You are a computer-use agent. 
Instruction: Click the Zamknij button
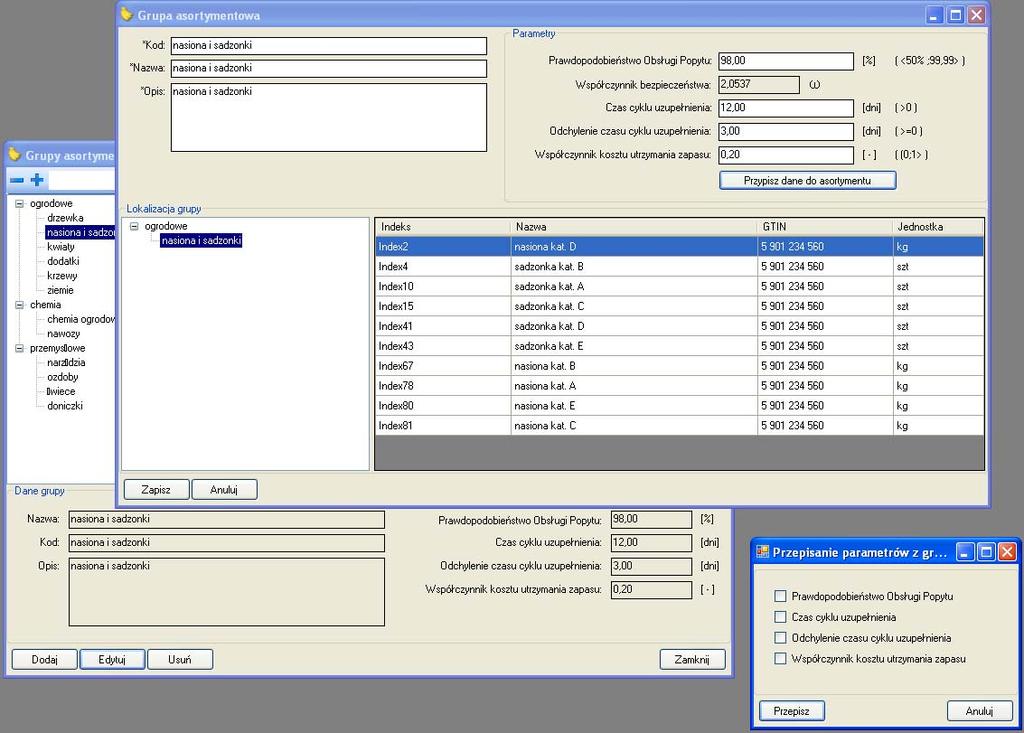(x=692, y=659)
